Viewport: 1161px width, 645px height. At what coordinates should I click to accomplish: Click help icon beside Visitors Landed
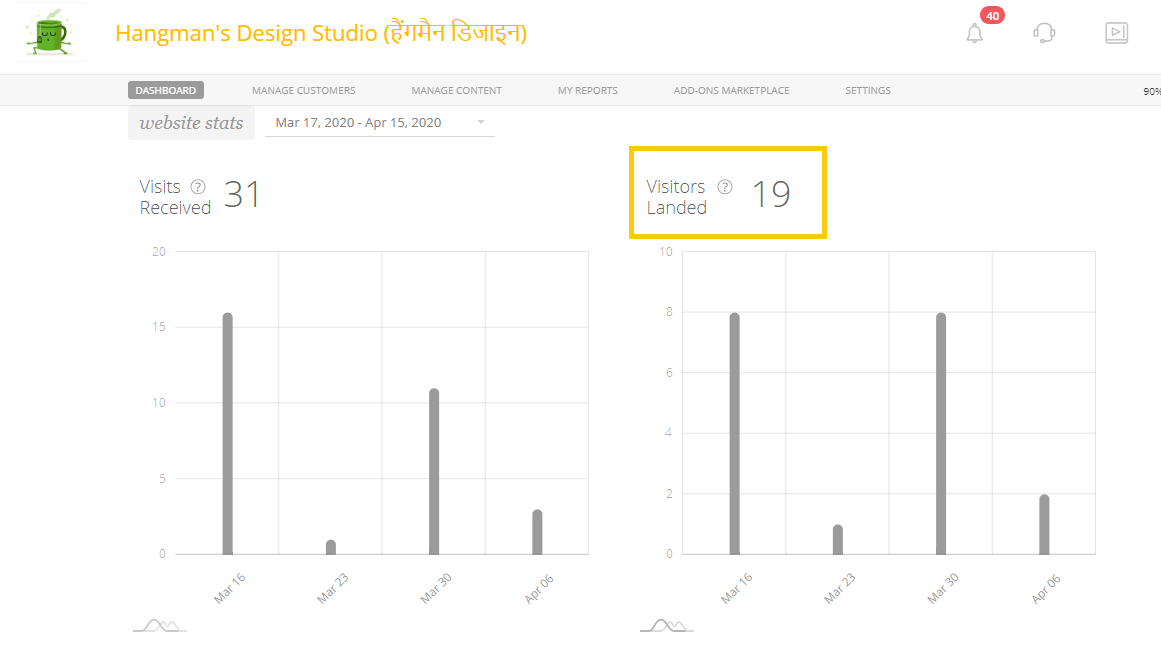[x=725, y=187]
